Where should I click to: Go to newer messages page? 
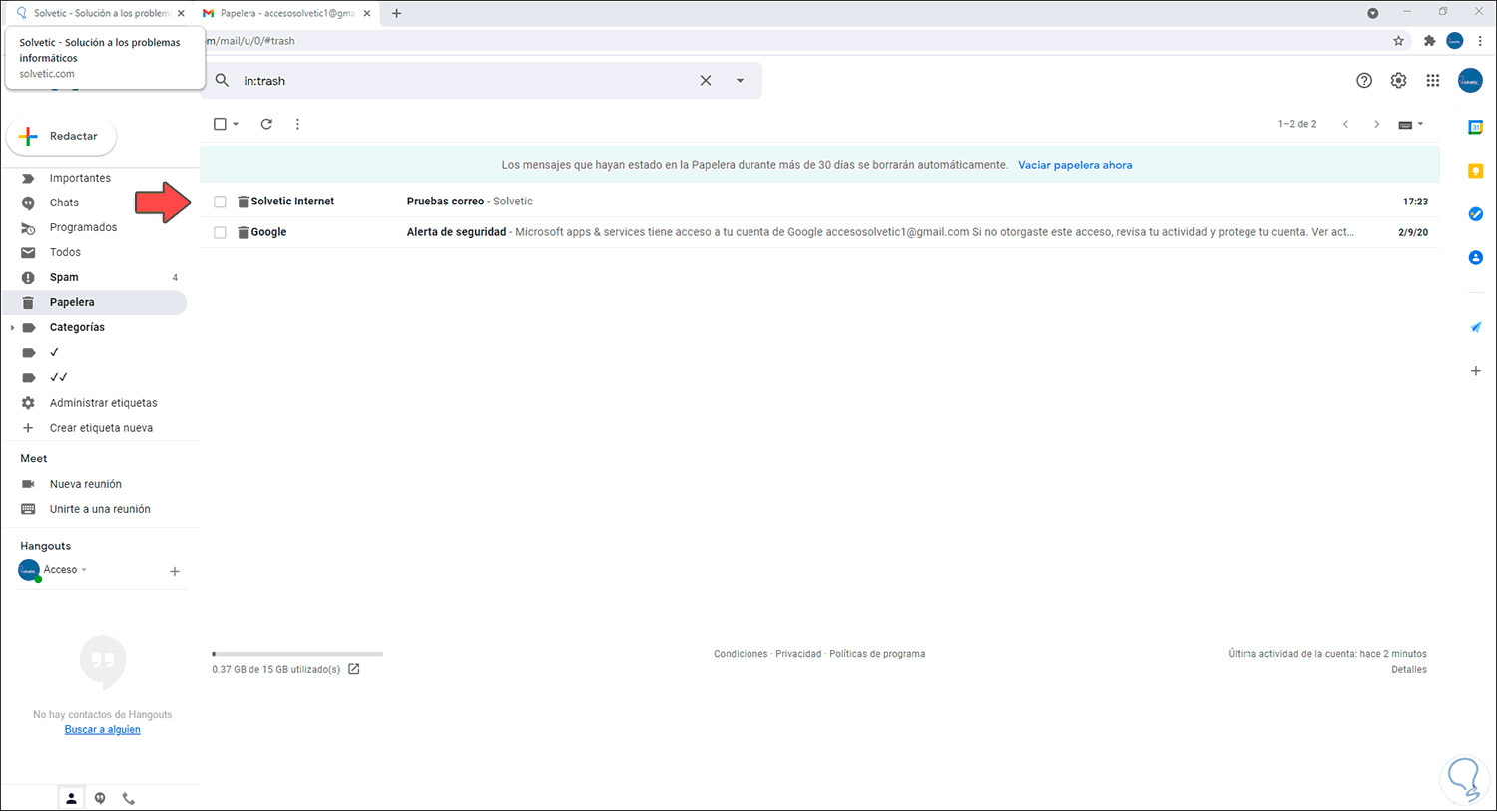pos(1345,124)
